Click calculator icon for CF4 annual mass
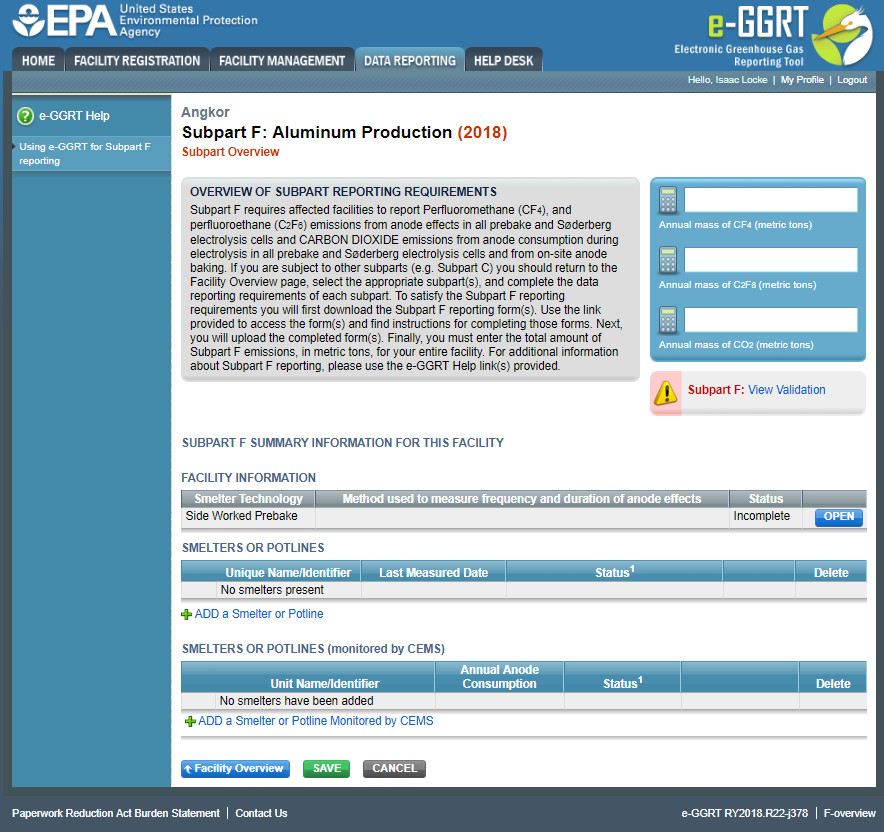Screen dimensions: 884x832 pyautogui.click(x=668, y=200)
